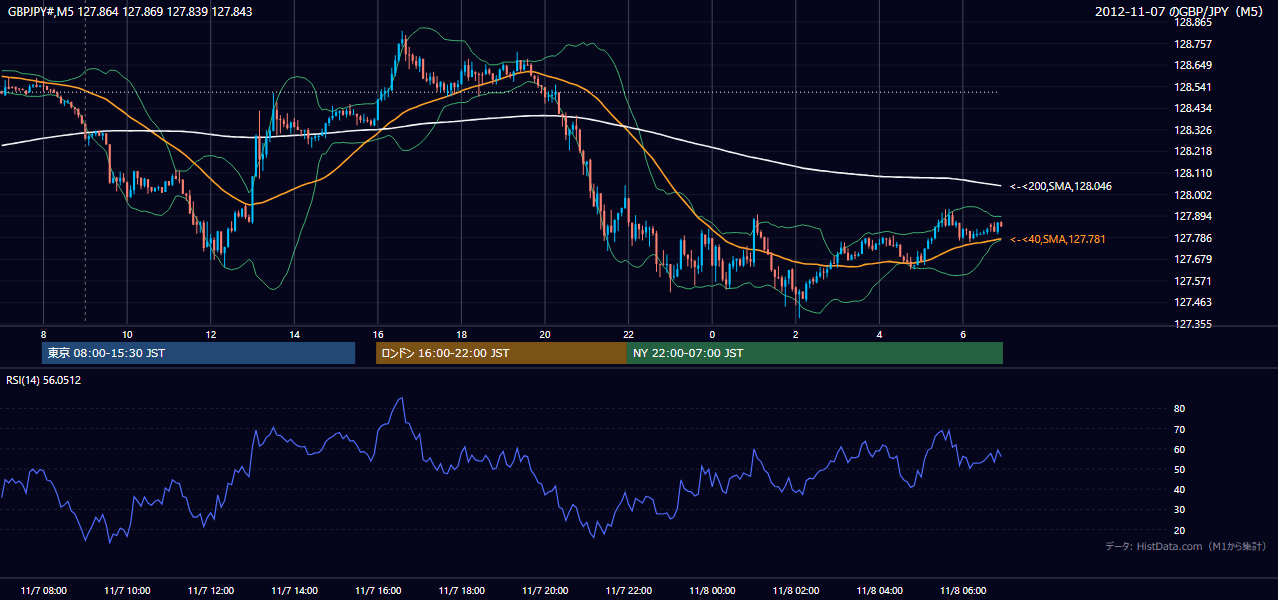Viewport: 1278px width, 600px height.
Task: Click the 128.541 price axis label
Action: pos(1191,87)
